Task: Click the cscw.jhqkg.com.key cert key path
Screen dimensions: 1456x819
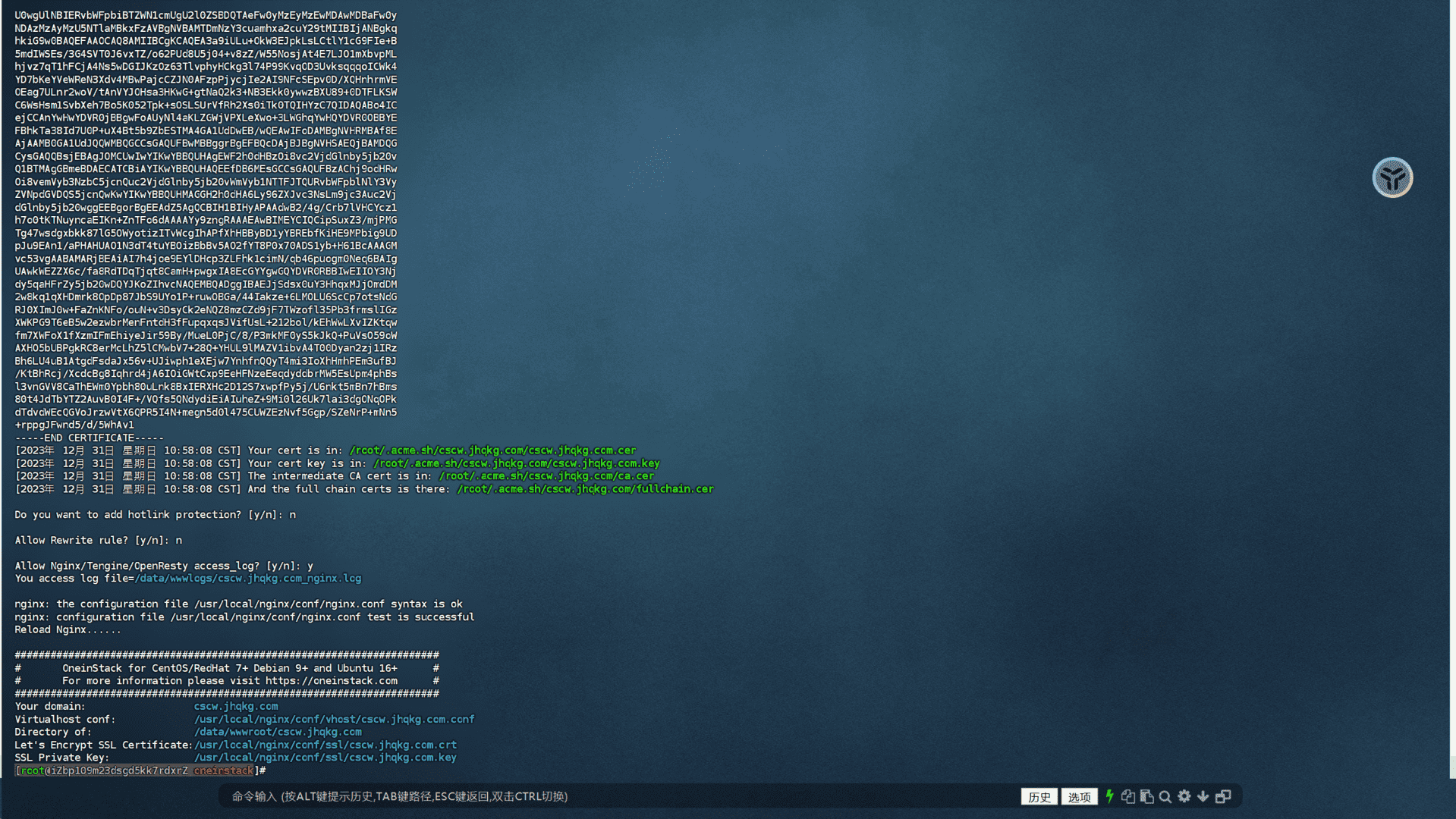Action: [517, 463]
